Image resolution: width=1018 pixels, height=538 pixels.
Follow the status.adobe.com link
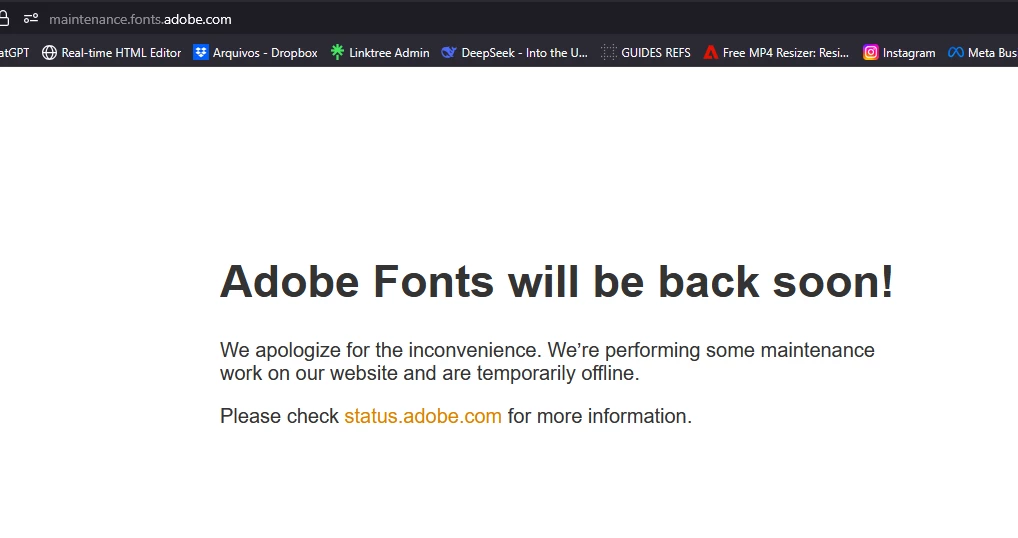click(x=423, y=416)
